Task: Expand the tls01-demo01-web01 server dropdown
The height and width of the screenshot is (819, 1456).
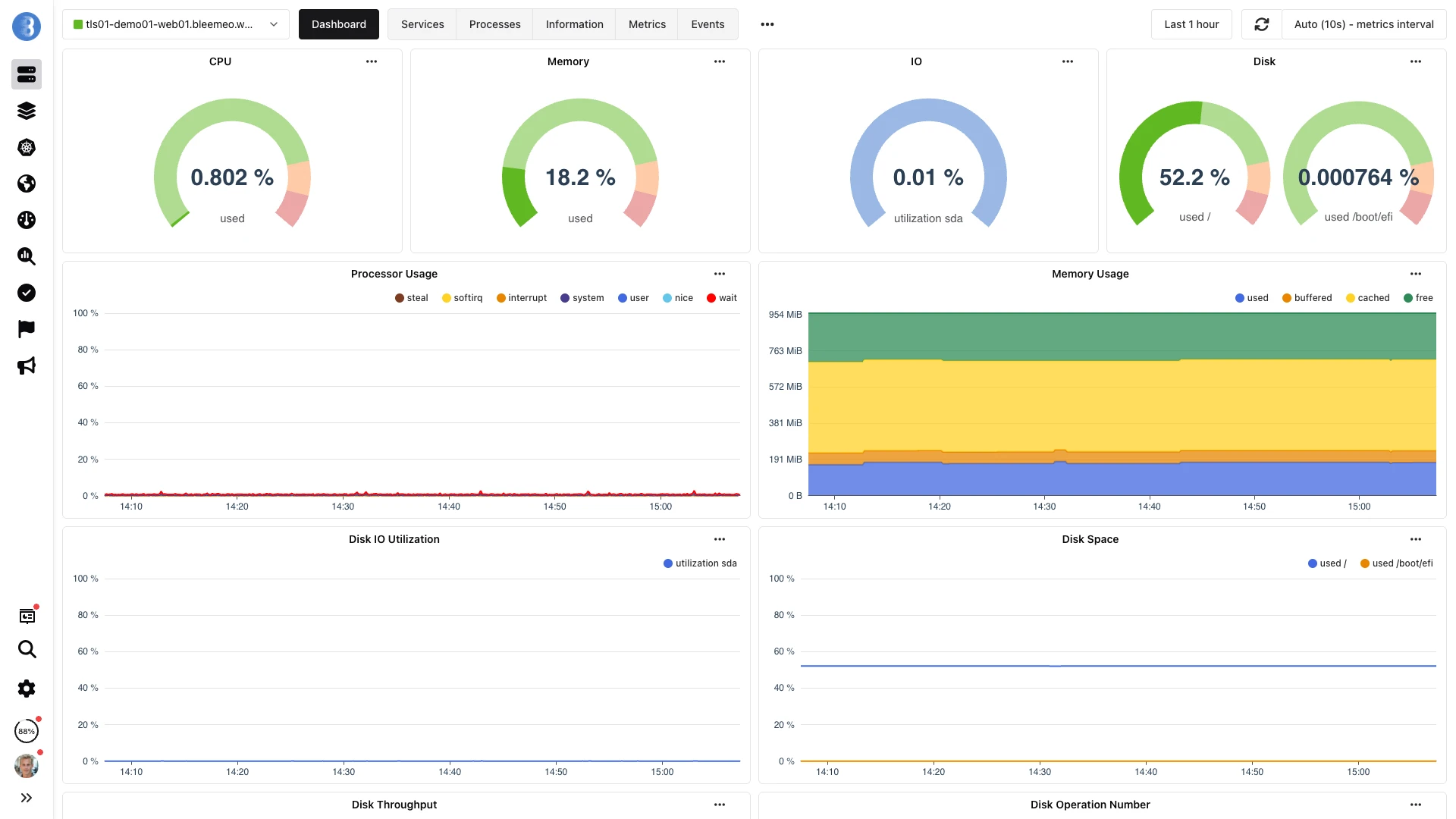Action: [x=273, y=24]
